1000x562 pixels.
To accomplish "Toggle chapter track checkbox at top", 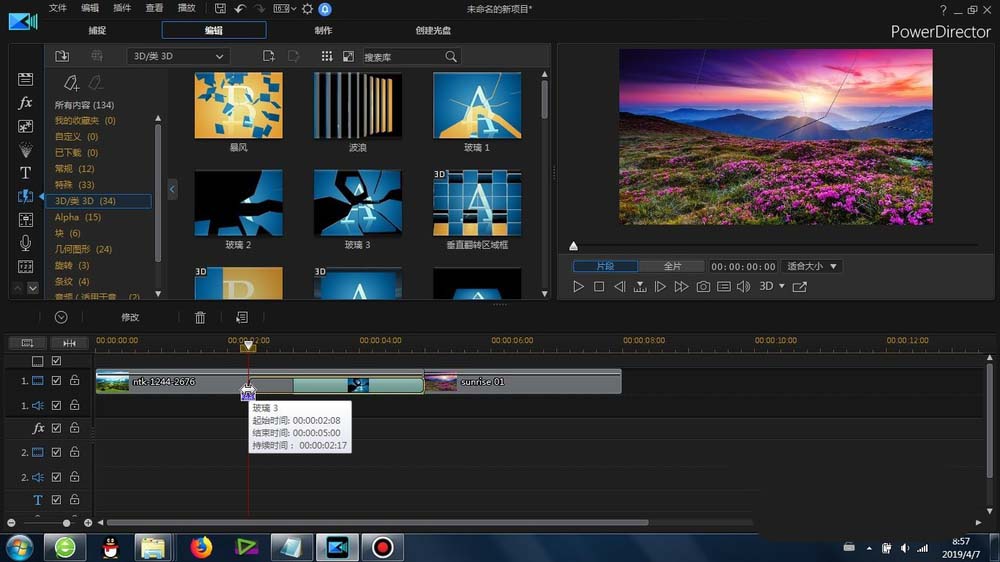I will (56, 361).
